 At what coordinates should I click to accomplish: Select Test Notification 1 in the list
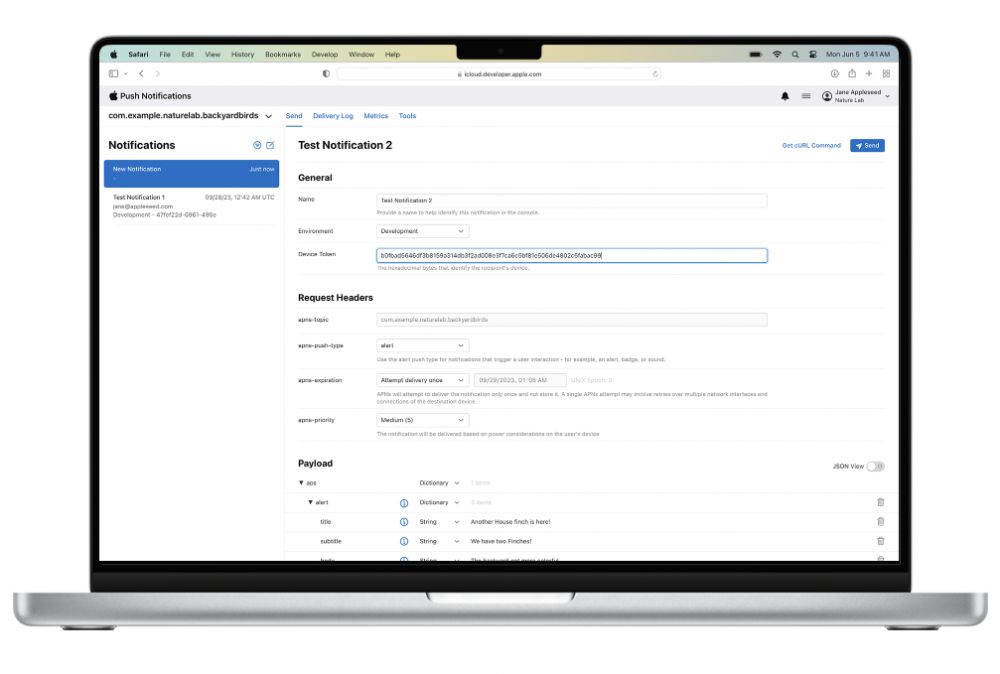[x=191, y=206]
